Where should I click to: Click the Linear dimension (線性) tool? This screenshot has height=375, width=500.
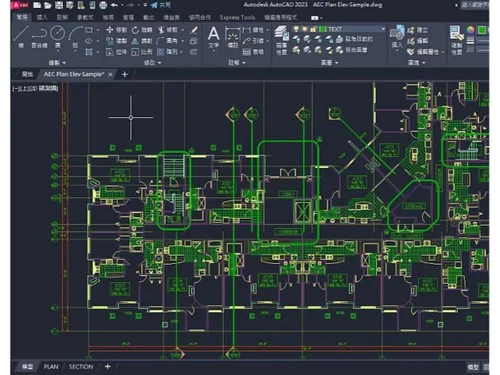[253, 30]
